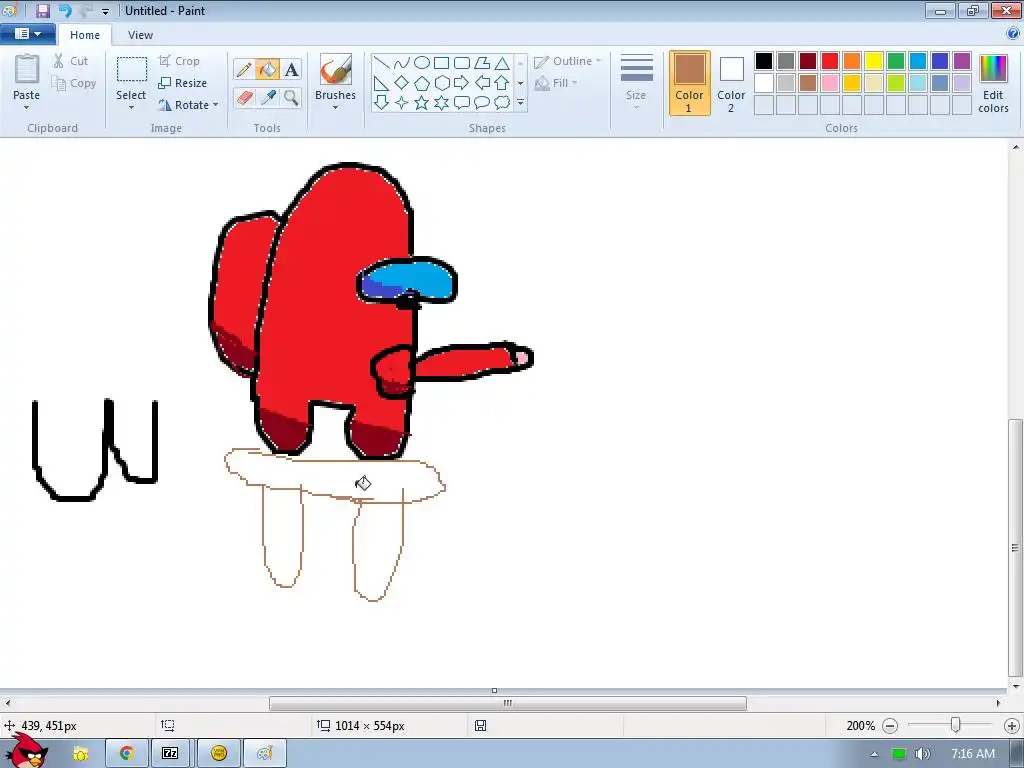The height and width of the screenshot is (768, 1024).
Task: Select the Color picker eyedropper tool
Action: coord(268,98)
